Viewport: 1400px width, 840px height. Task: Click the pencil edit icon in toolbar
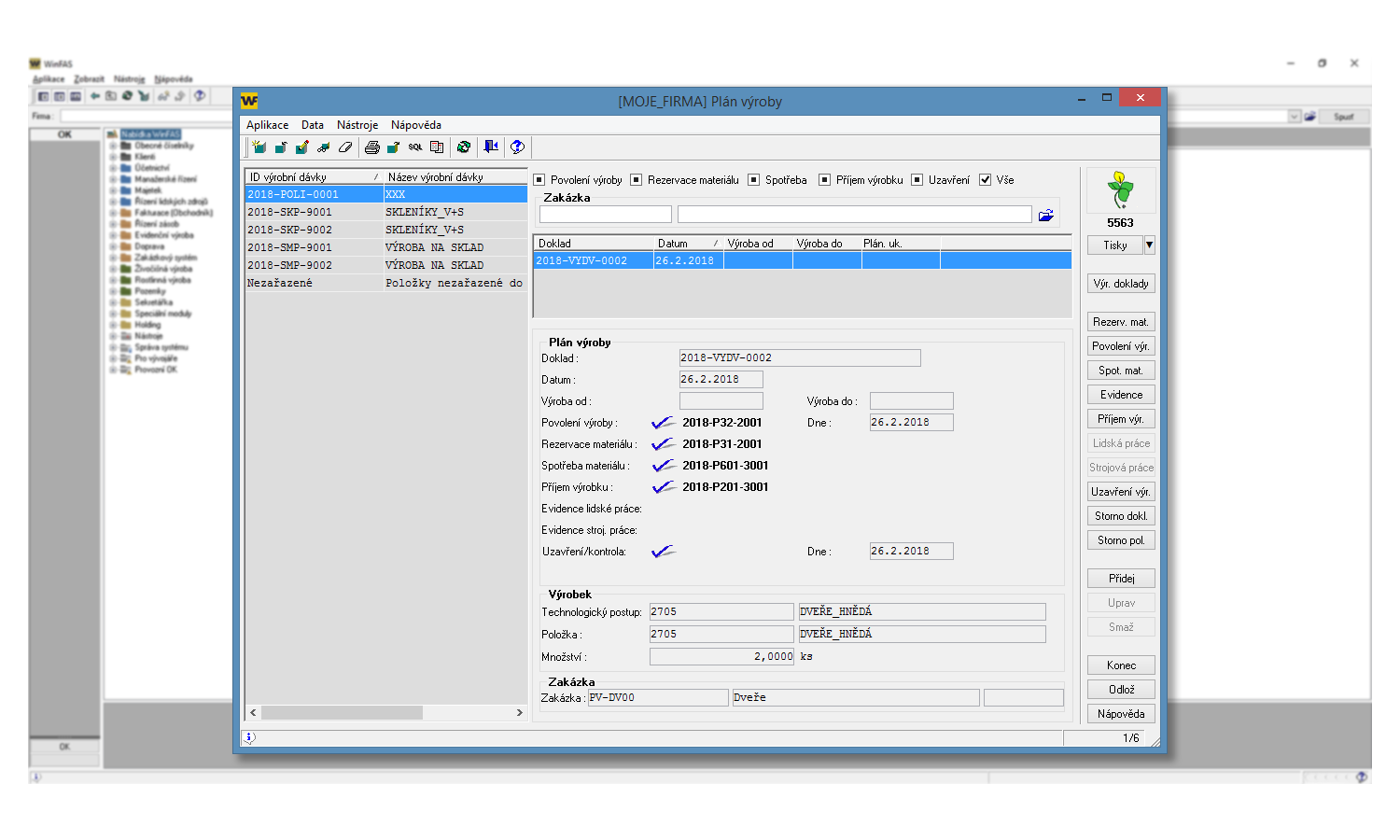tap(301, 147)
